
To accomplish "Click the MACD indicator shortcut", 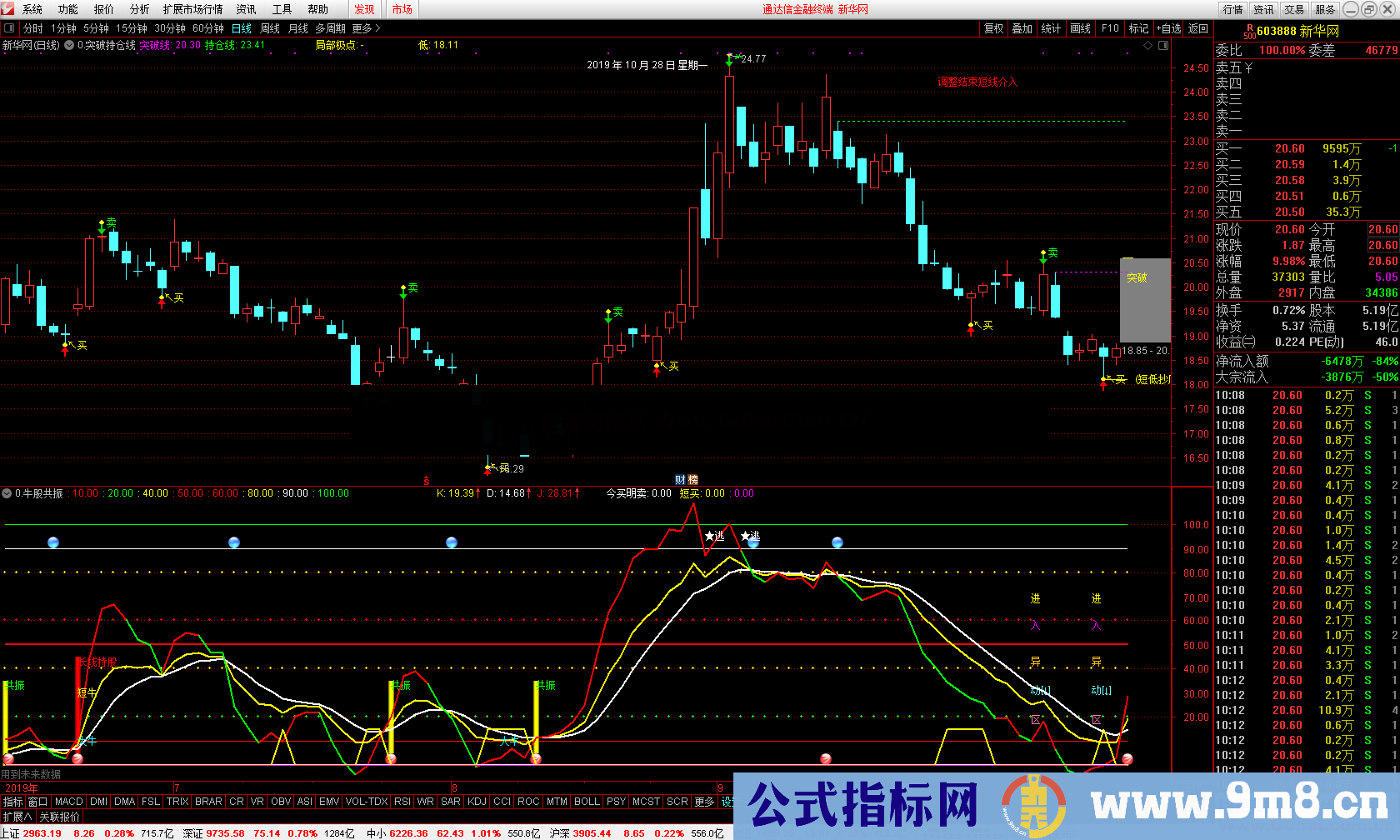I will coord(68,801).
